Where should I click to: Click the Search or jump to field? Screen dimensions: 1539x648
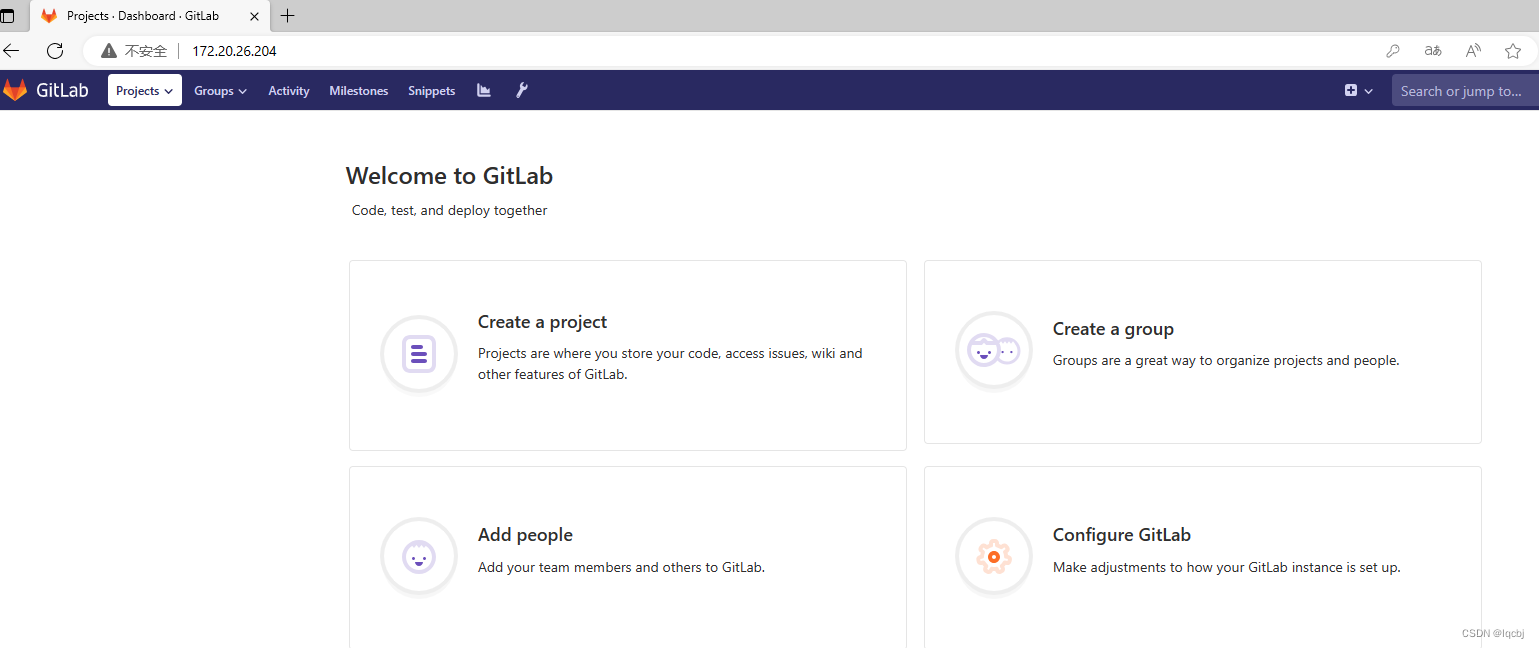(1464, 90)
